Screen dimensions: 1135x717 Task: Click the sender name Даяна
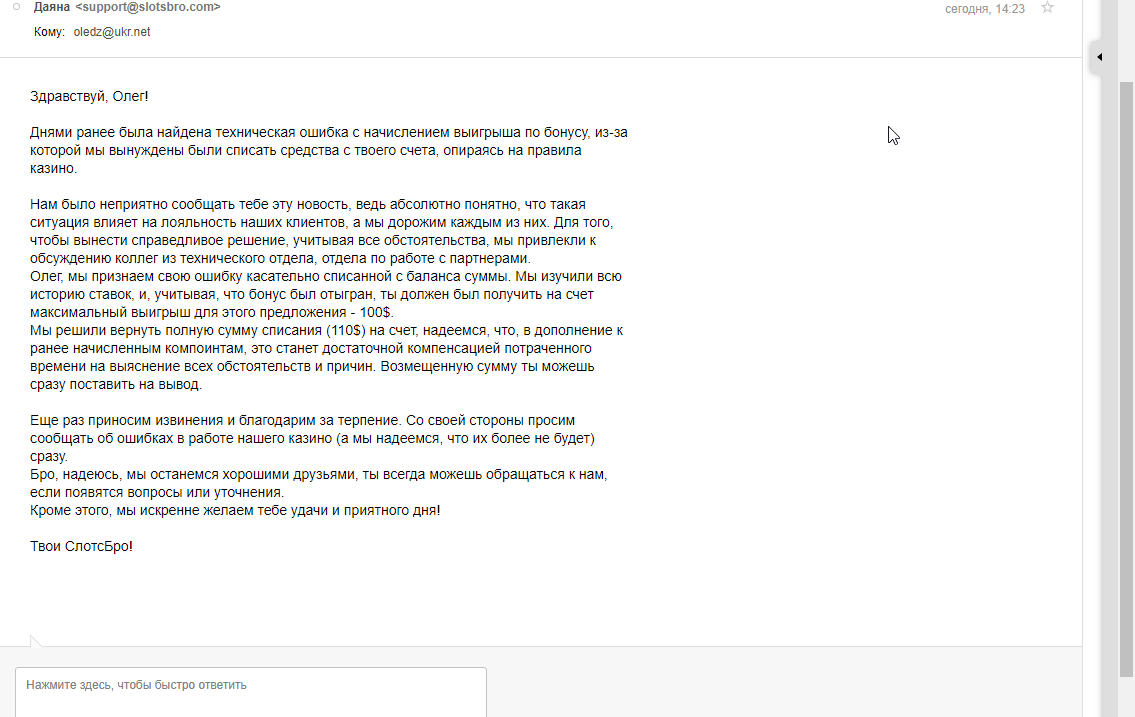click(x=52, y=7)
